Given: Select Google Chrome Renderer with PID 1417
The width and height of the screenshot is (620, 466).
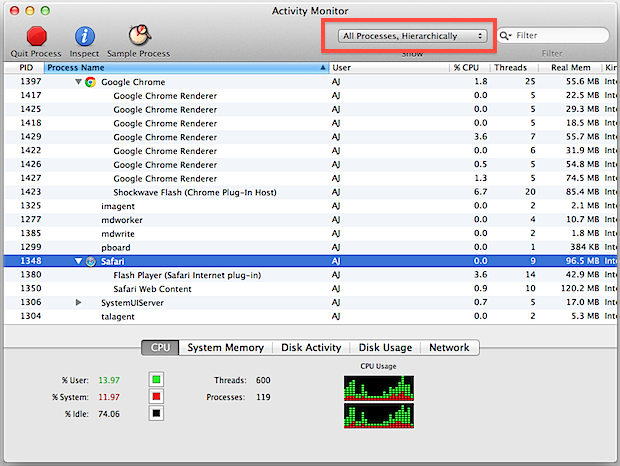Looking at the screenshot, I should (310, 96).
